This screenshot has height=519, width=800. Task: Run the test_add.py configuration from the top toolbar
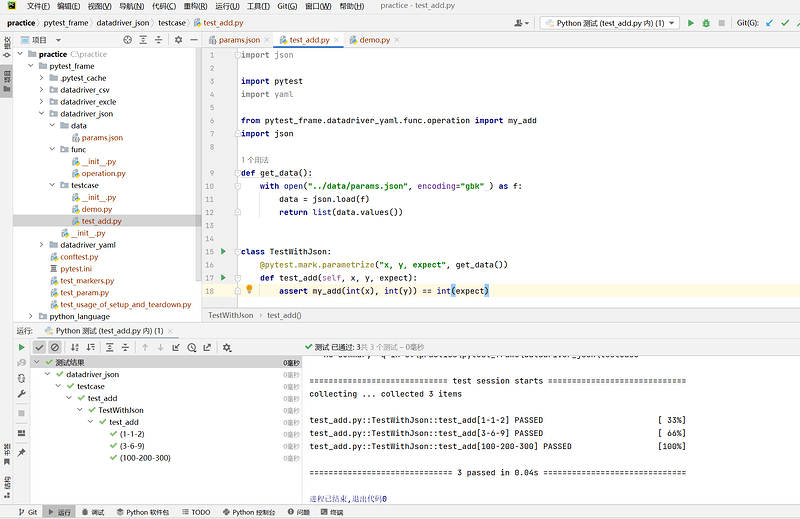690,23
